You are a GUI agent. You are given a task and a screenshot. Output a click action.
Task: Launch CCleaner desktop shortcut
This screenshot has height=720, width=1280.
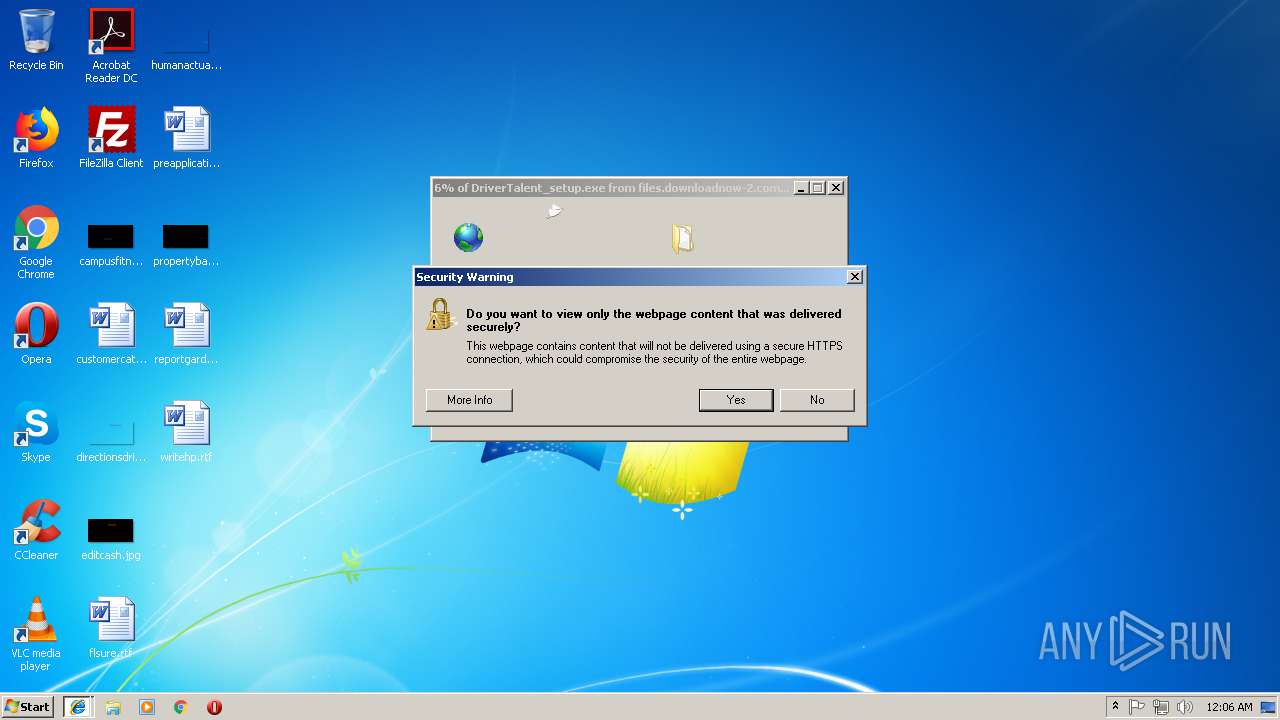click(x=36, y=530)
